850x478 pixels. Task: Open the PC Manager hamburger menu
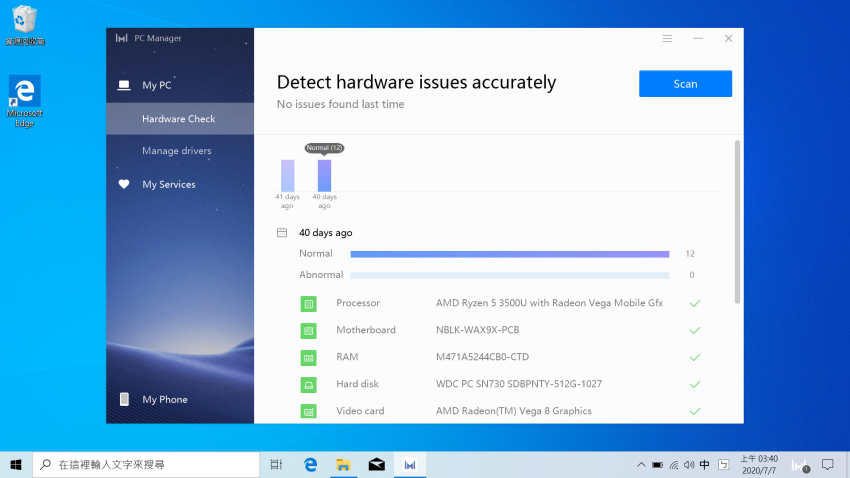coord(667,38)
